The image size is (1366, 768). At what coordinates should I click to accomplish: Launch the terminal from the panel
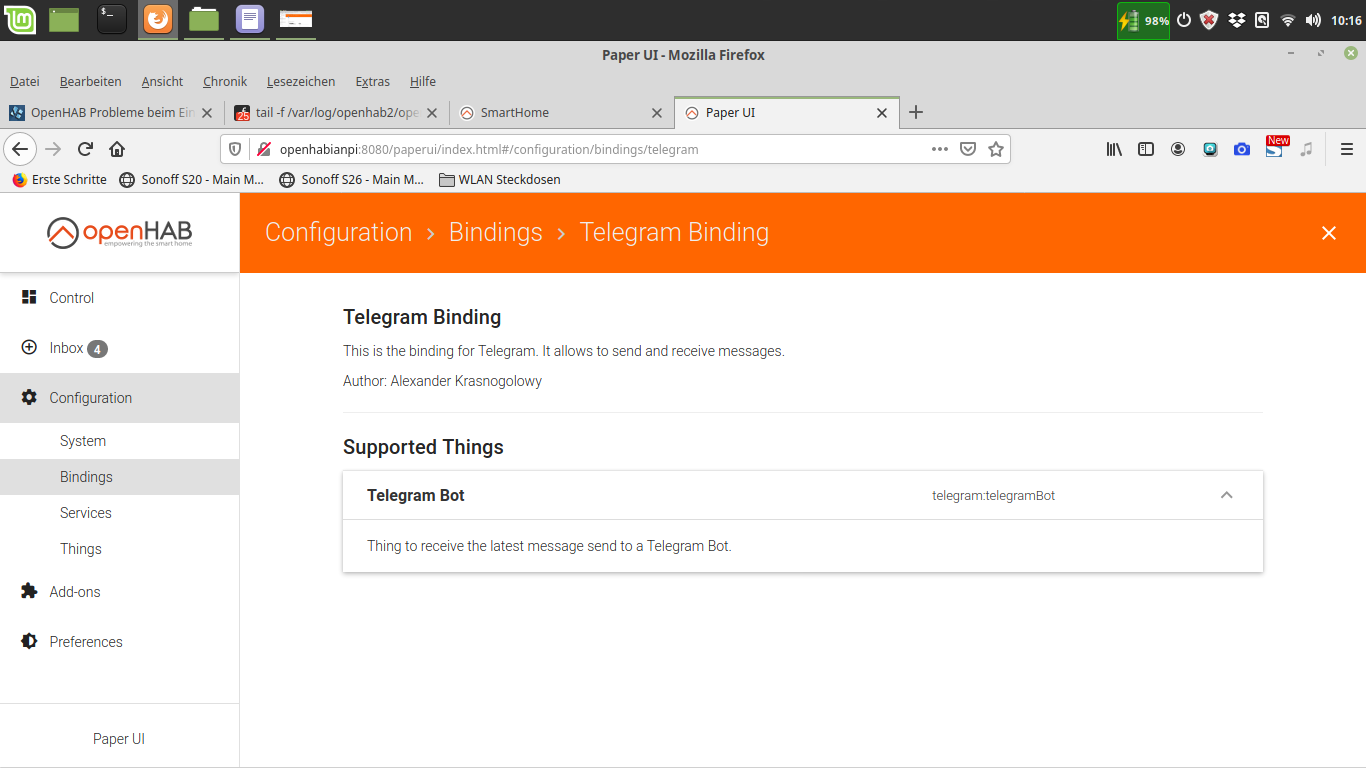tap(112, 19)
